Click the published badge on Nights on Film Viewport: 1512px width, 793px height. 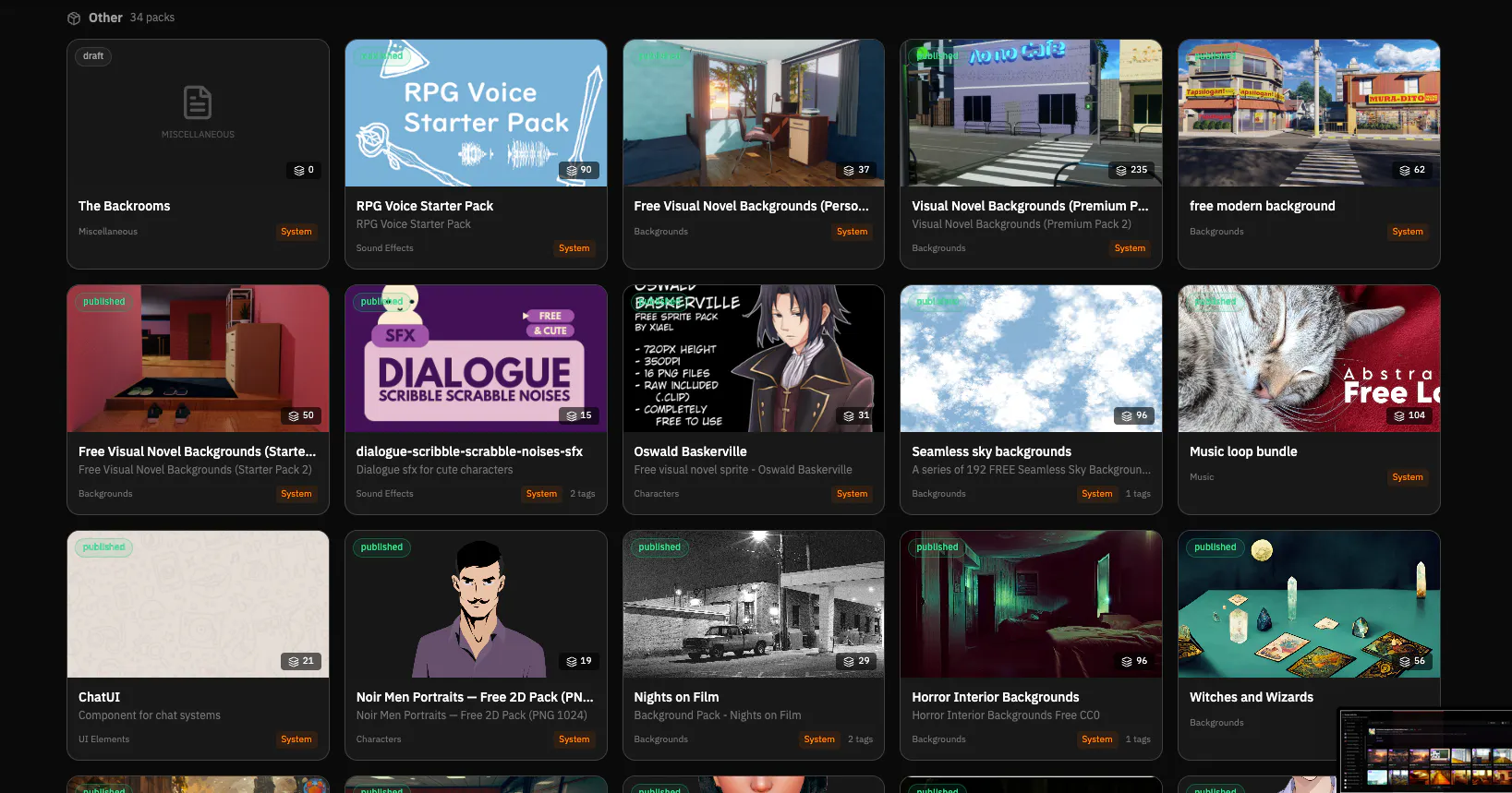[659, 547]
